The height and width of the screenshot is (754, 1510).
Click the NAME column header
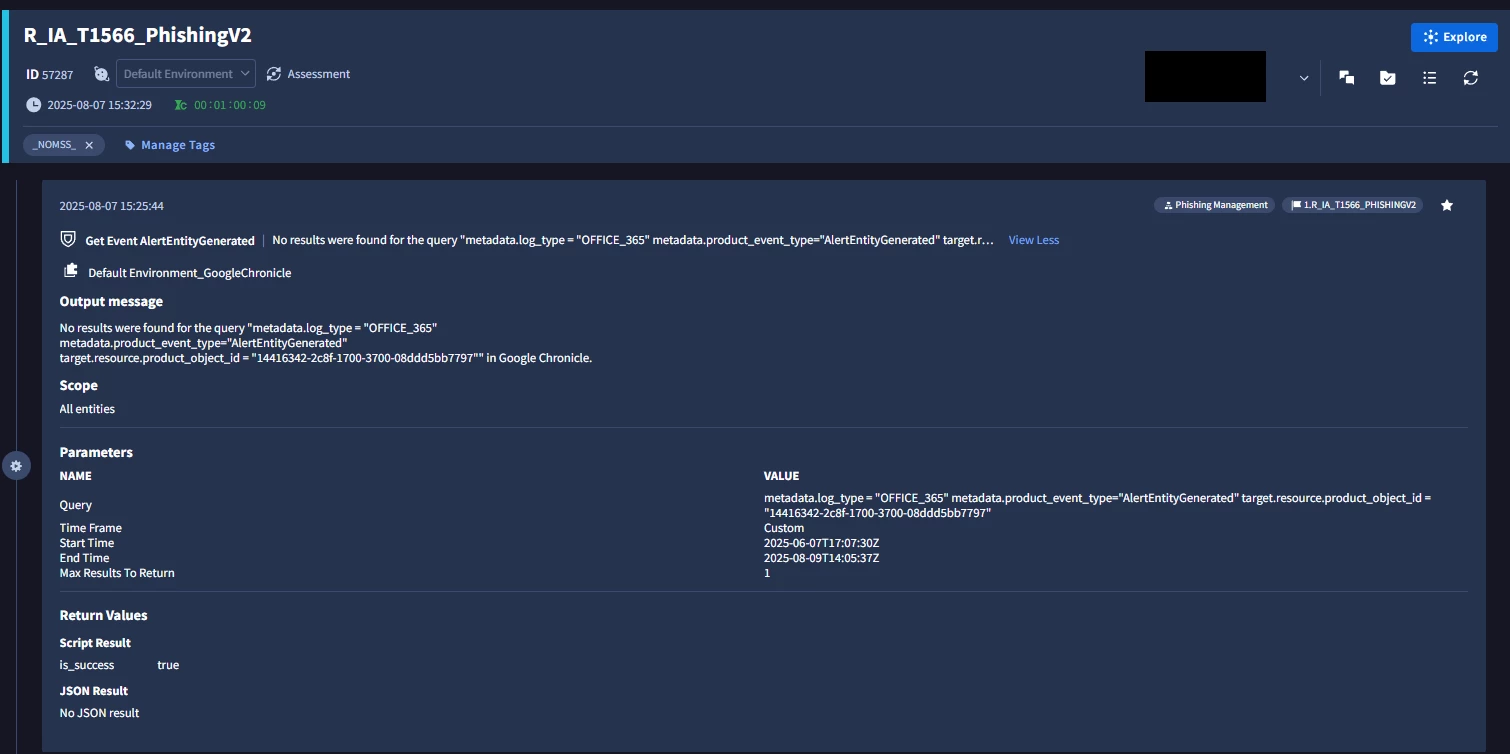click(76, 476)
